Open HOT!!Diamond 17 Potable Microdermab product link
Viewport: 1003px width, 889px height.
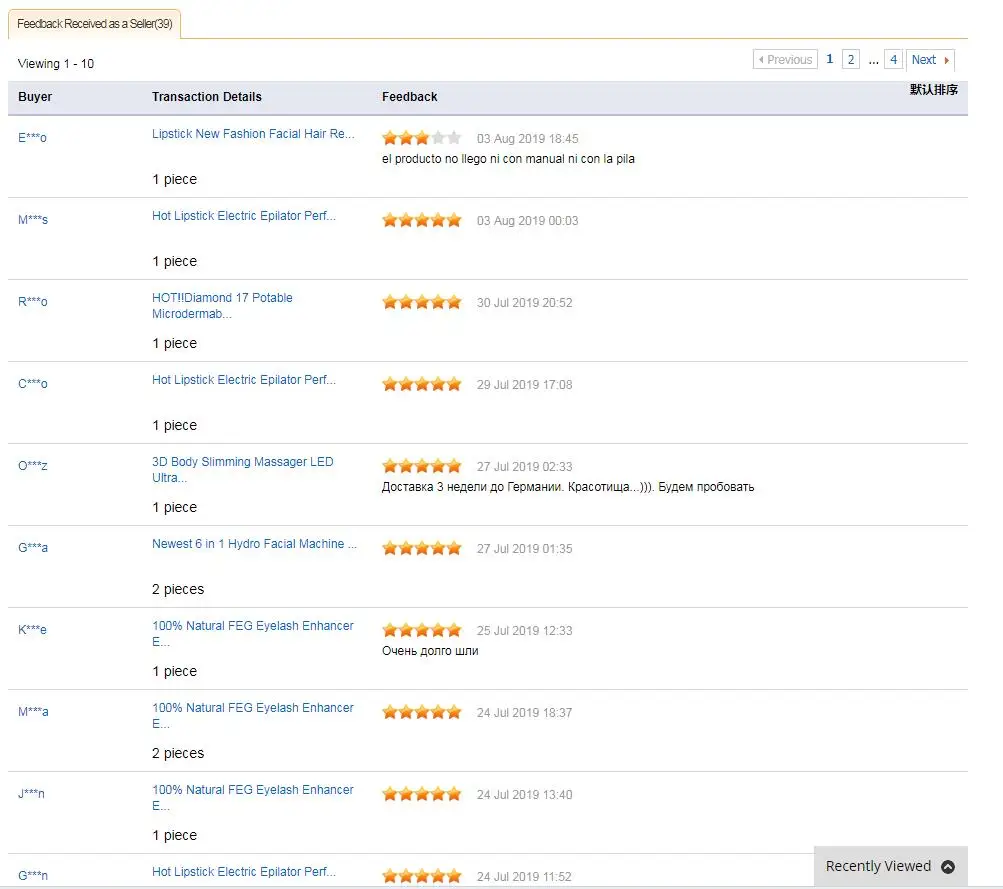point(222,306)
